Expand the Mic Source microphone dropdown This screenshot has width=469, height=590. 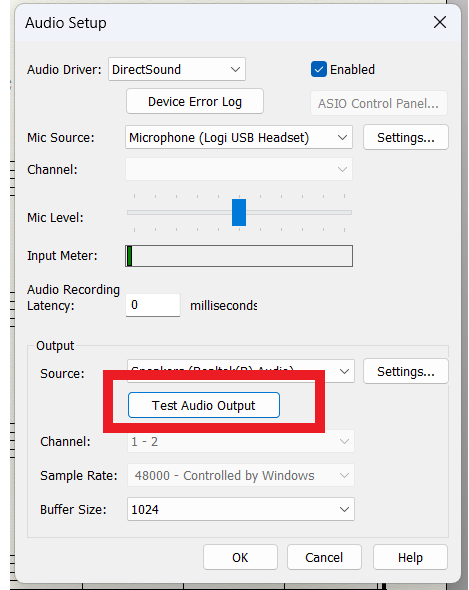(239, 137)
